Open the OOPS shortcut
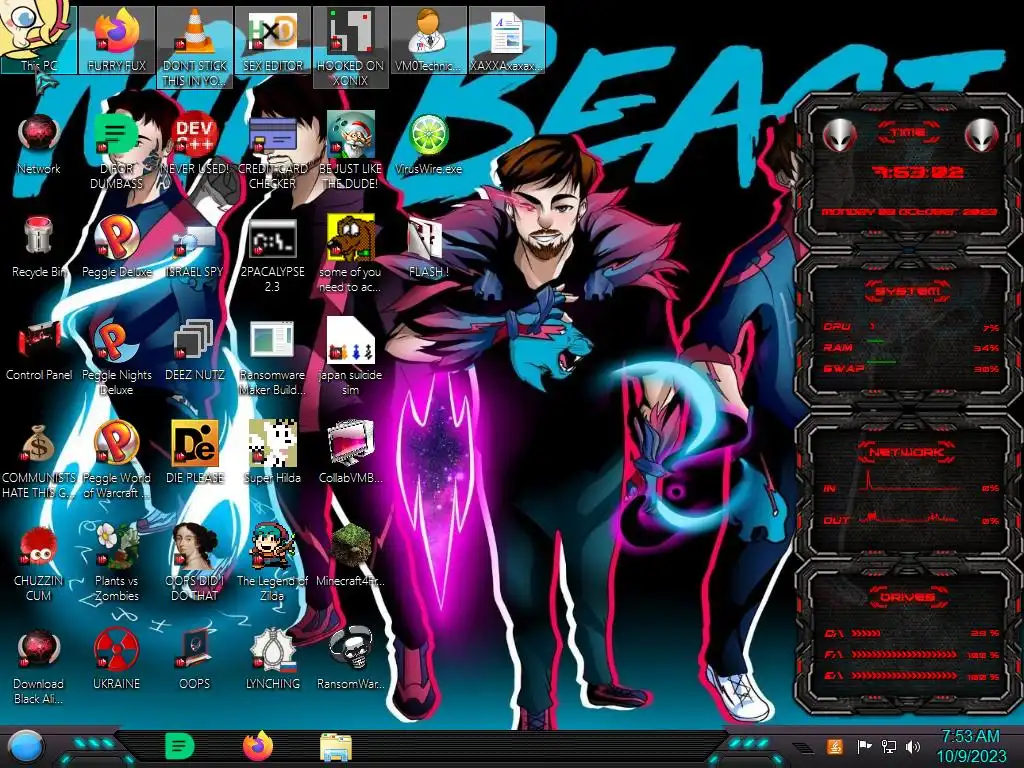The image size is (1024, 768). click(x=195, y=660)
